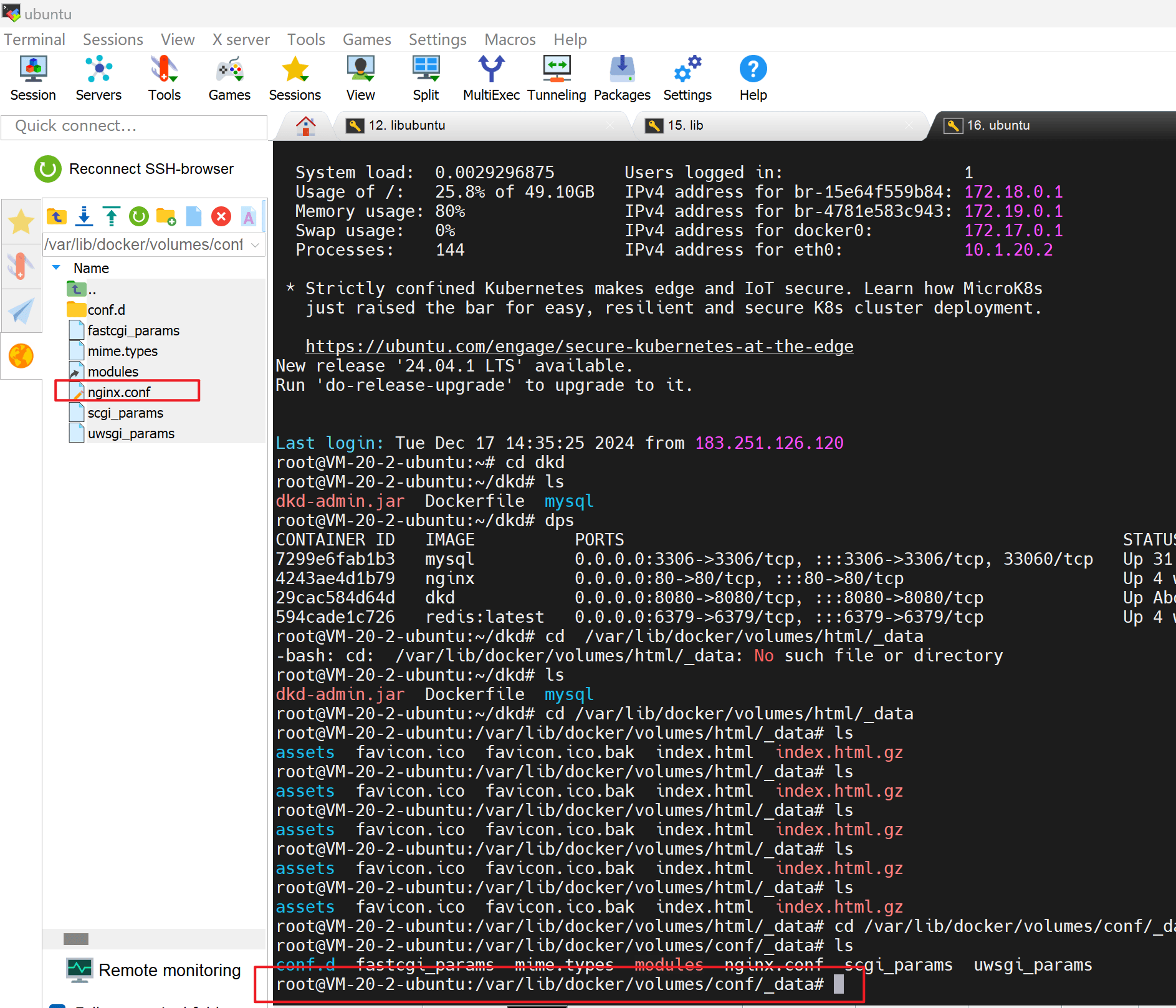Open the Session toolbar icon
Screen dimensions: 1176x1008
[x=33, y=78]
